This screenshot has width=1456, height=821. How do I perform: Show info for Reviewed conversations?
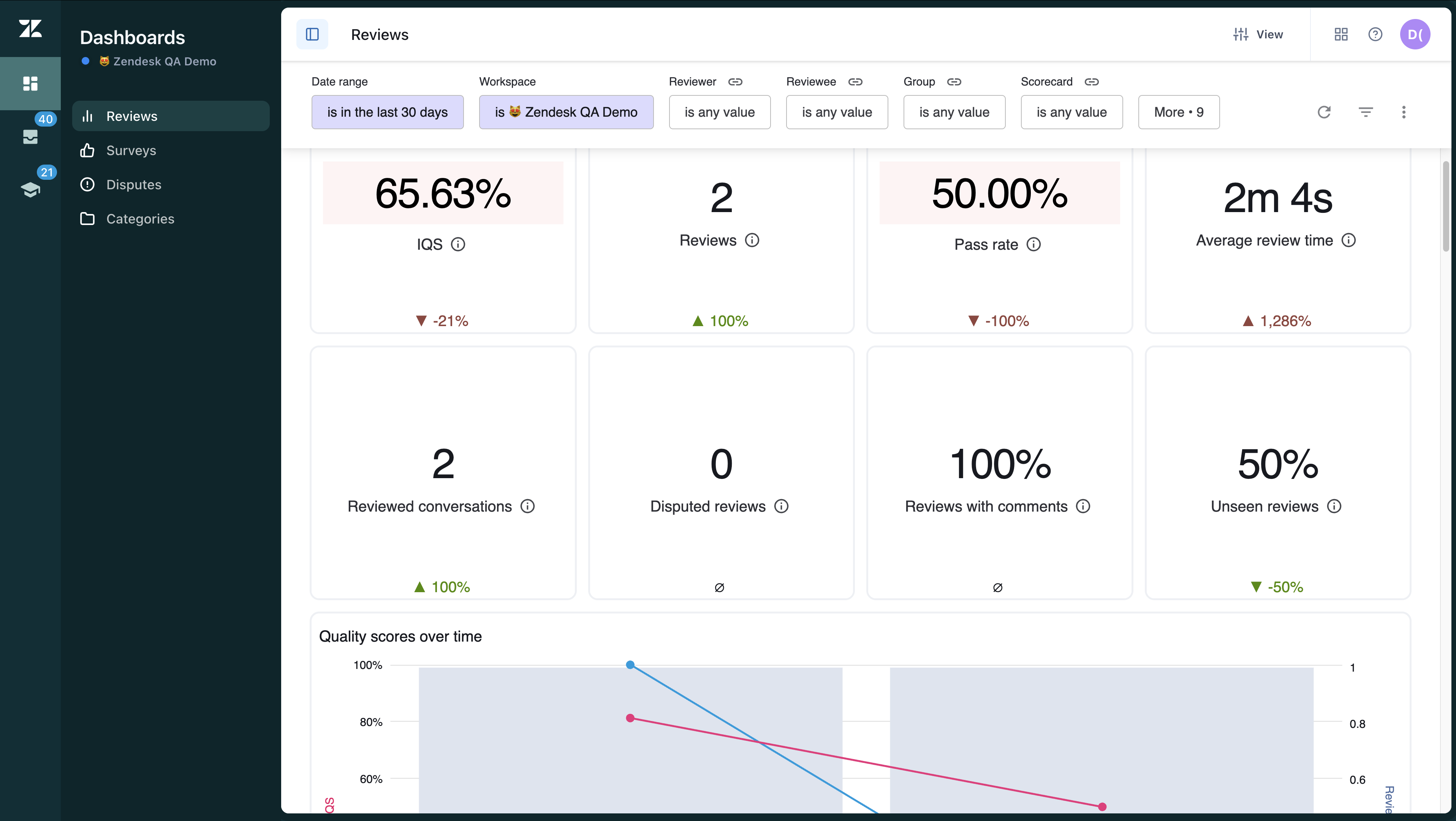click(527, 506)
